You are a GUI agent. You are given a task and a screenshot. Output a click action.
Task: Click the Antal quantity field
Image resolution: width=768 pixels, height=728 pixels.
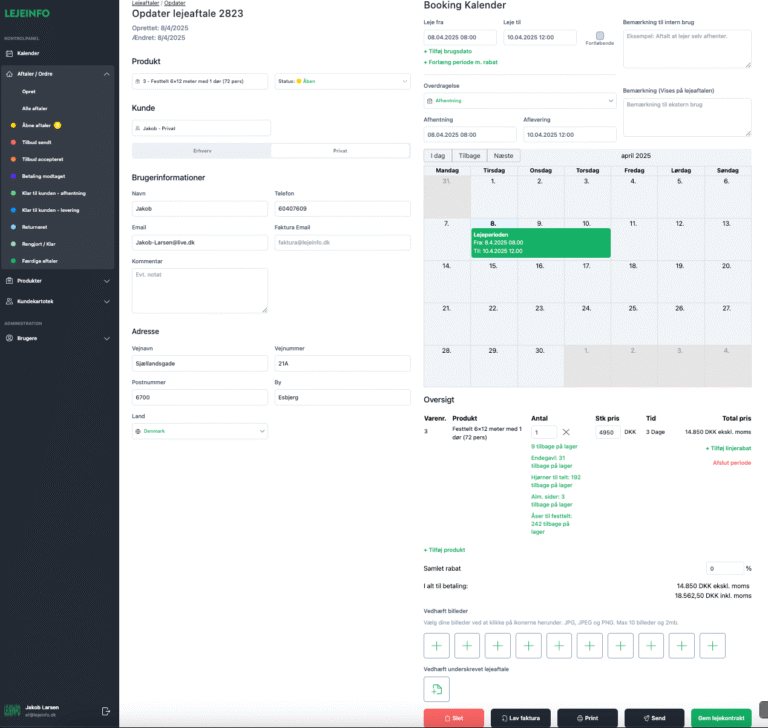544,432
